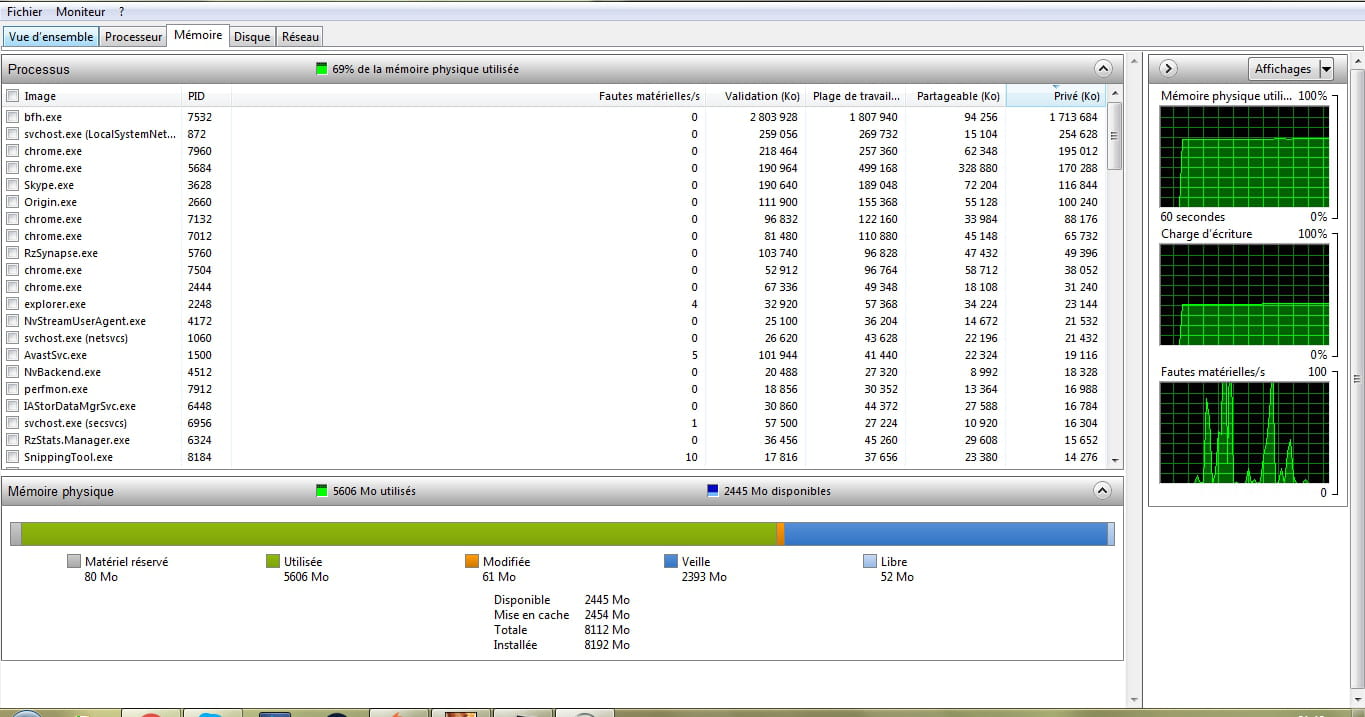The width and height of the screenshot is (1365, 717).
Task: Select the NvStreamUserAgent.exe process name
Action: coord(85,321)
